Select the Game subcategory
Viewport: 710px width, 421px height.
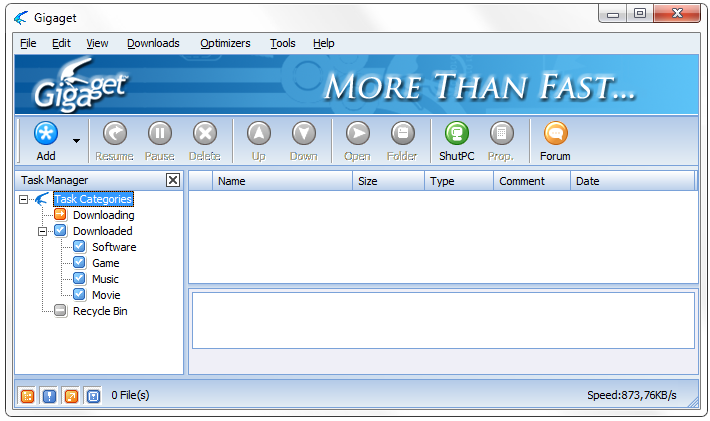coord(106,263)
